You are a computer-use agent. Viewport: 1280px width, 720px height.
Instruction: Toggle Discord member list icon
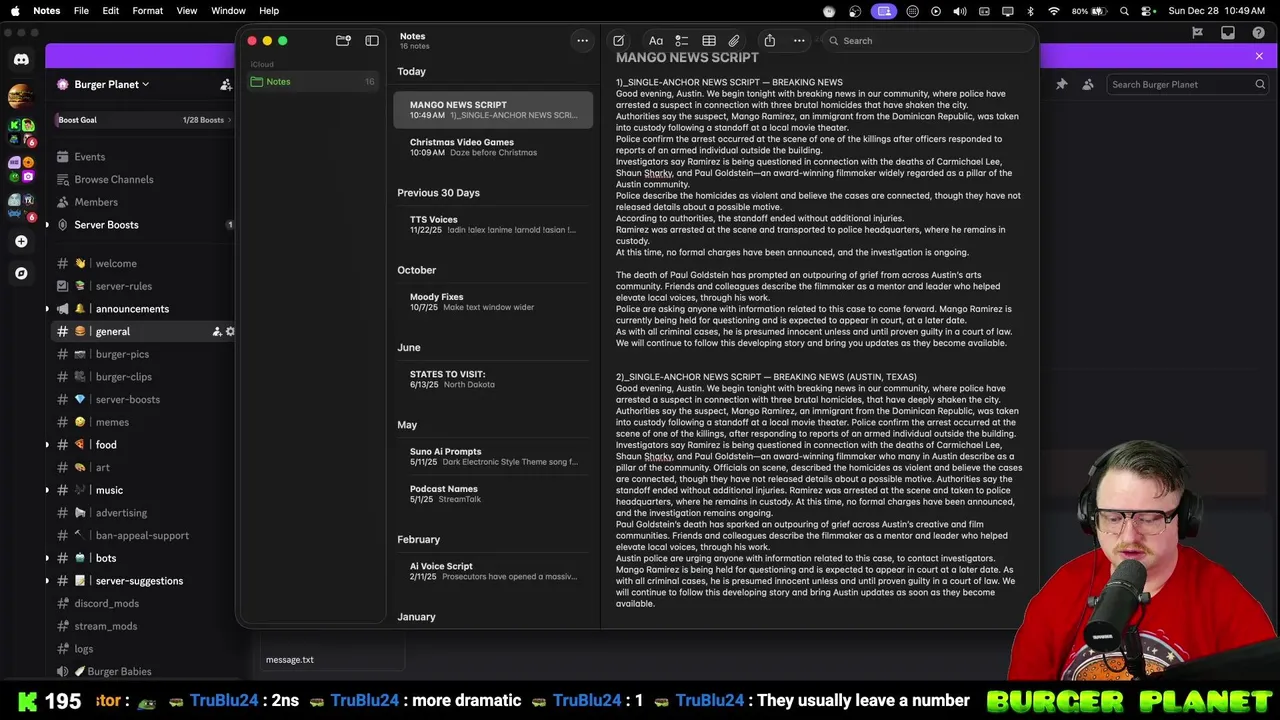click(x=1088, y=85)
